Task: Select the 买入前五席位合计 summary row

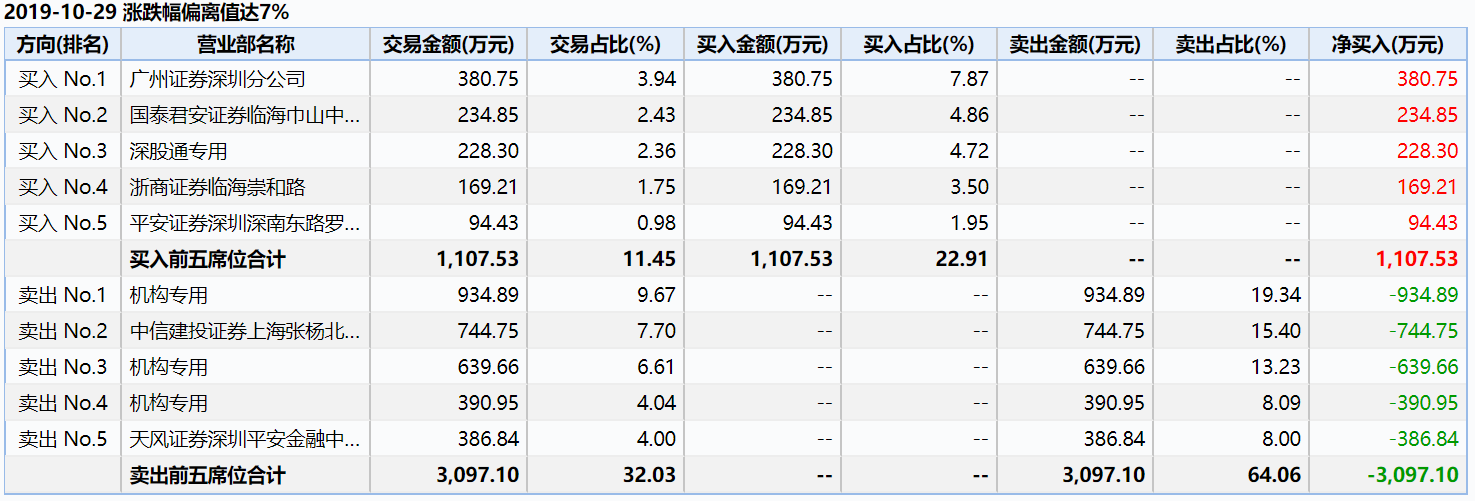Action: click(x=736, y=259)
